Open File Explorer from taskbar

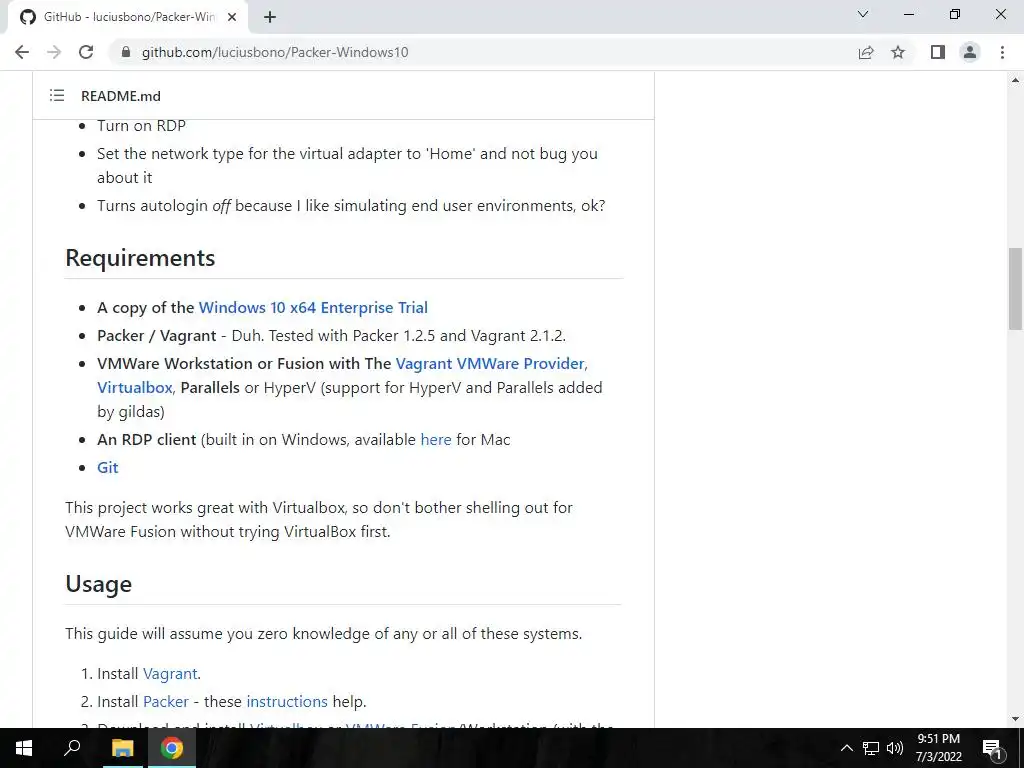tap(122, 748)
